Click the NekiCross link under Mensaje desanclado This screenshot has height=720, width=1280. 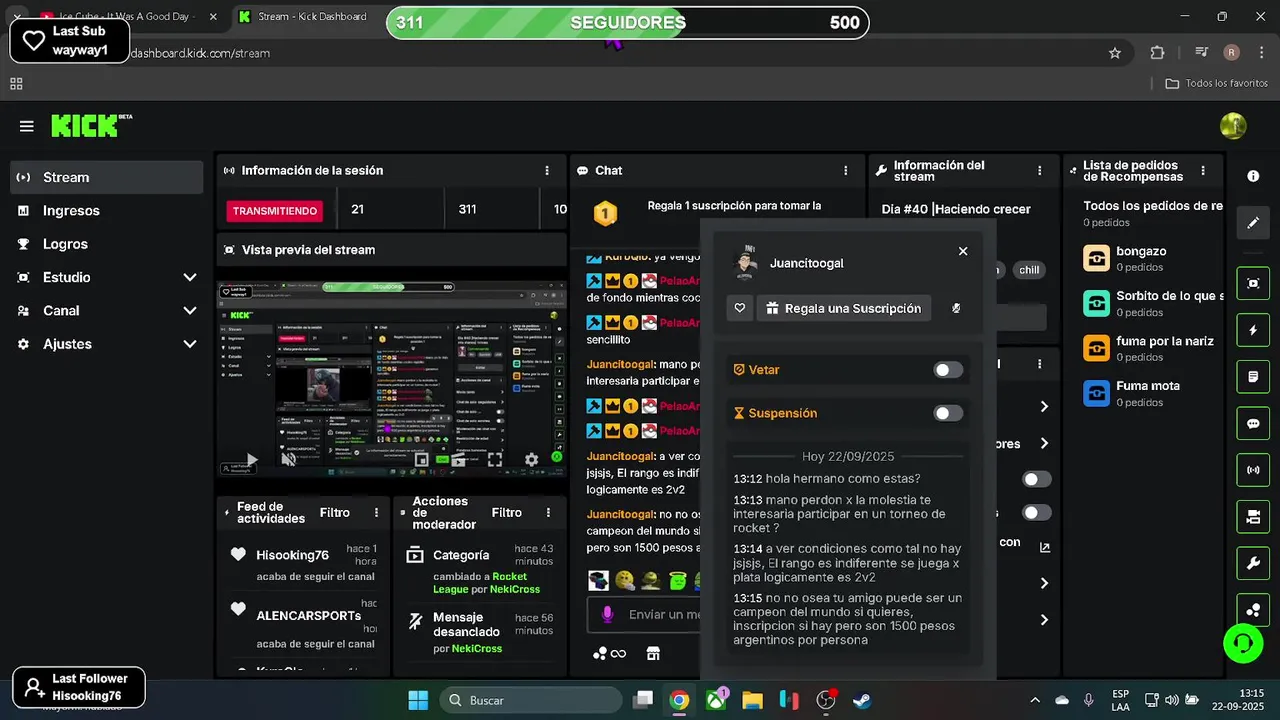click(476, 649)
